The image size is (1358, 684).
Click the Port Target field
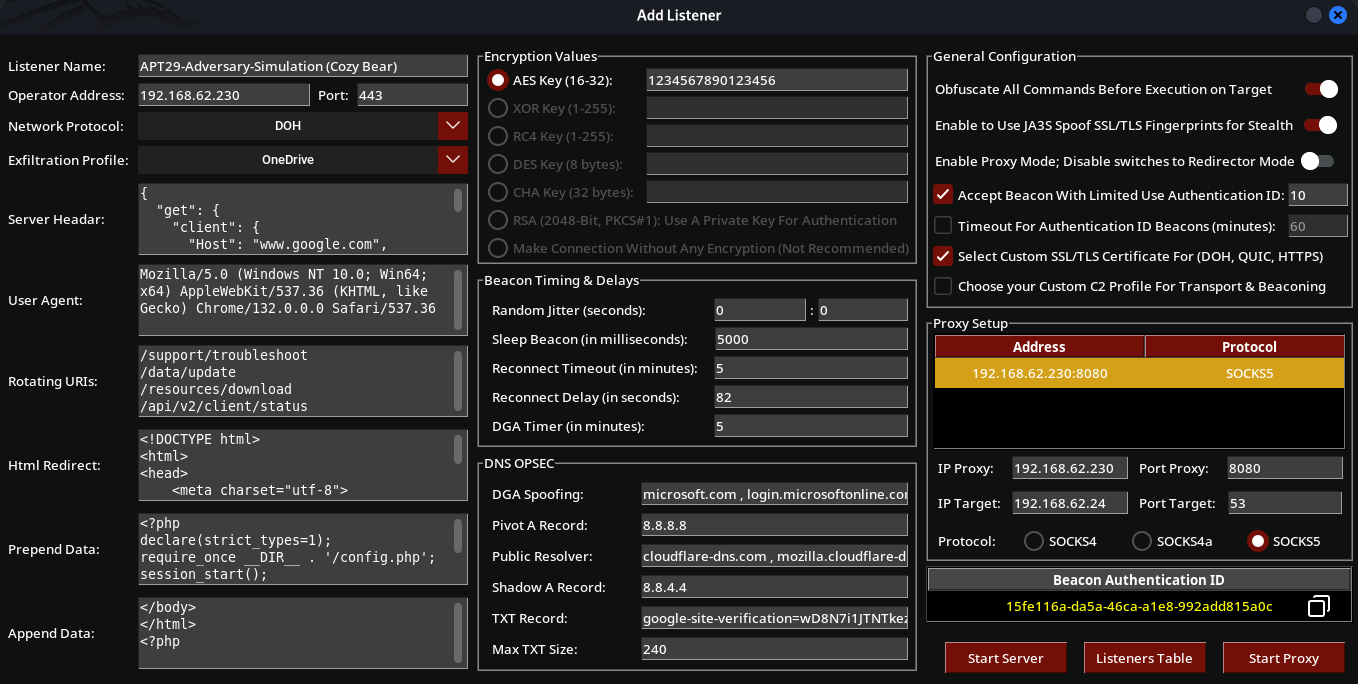point(1284,503)
